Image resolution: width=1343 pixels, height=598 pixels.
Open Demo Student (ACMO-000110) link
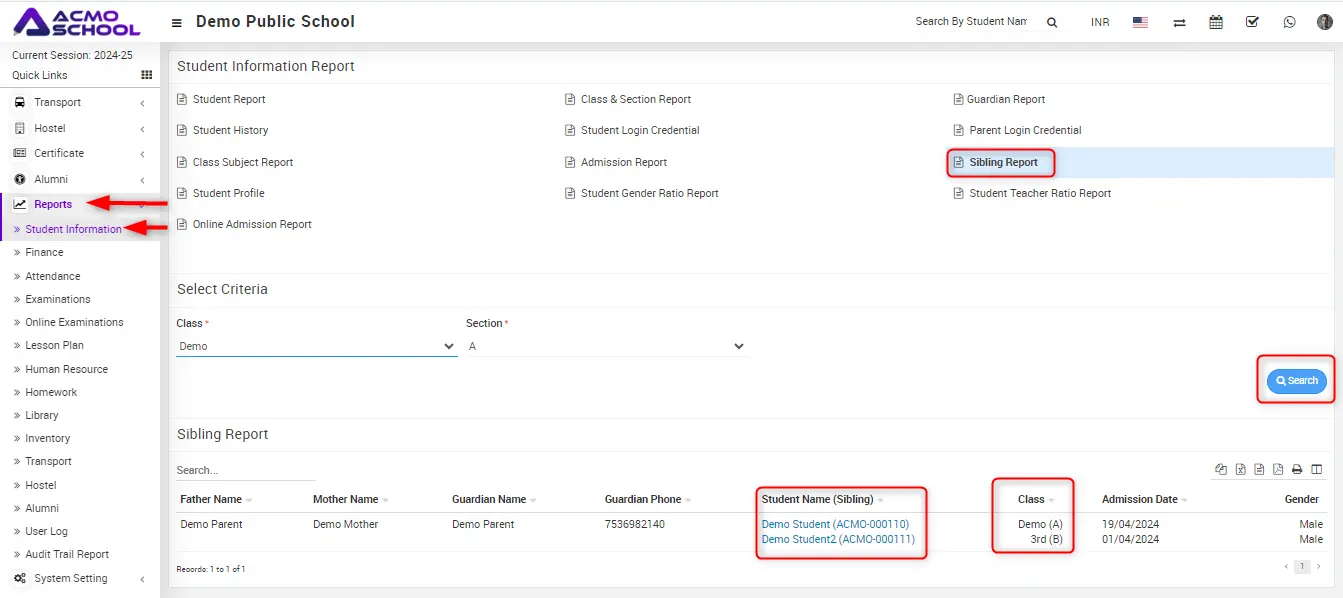click(835, 524)
